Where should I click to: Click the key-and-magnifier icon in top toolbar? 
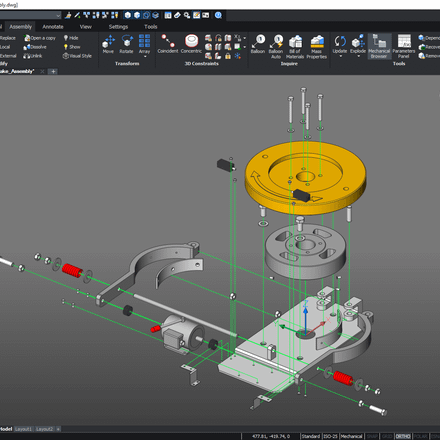click(x=187, y=15)
